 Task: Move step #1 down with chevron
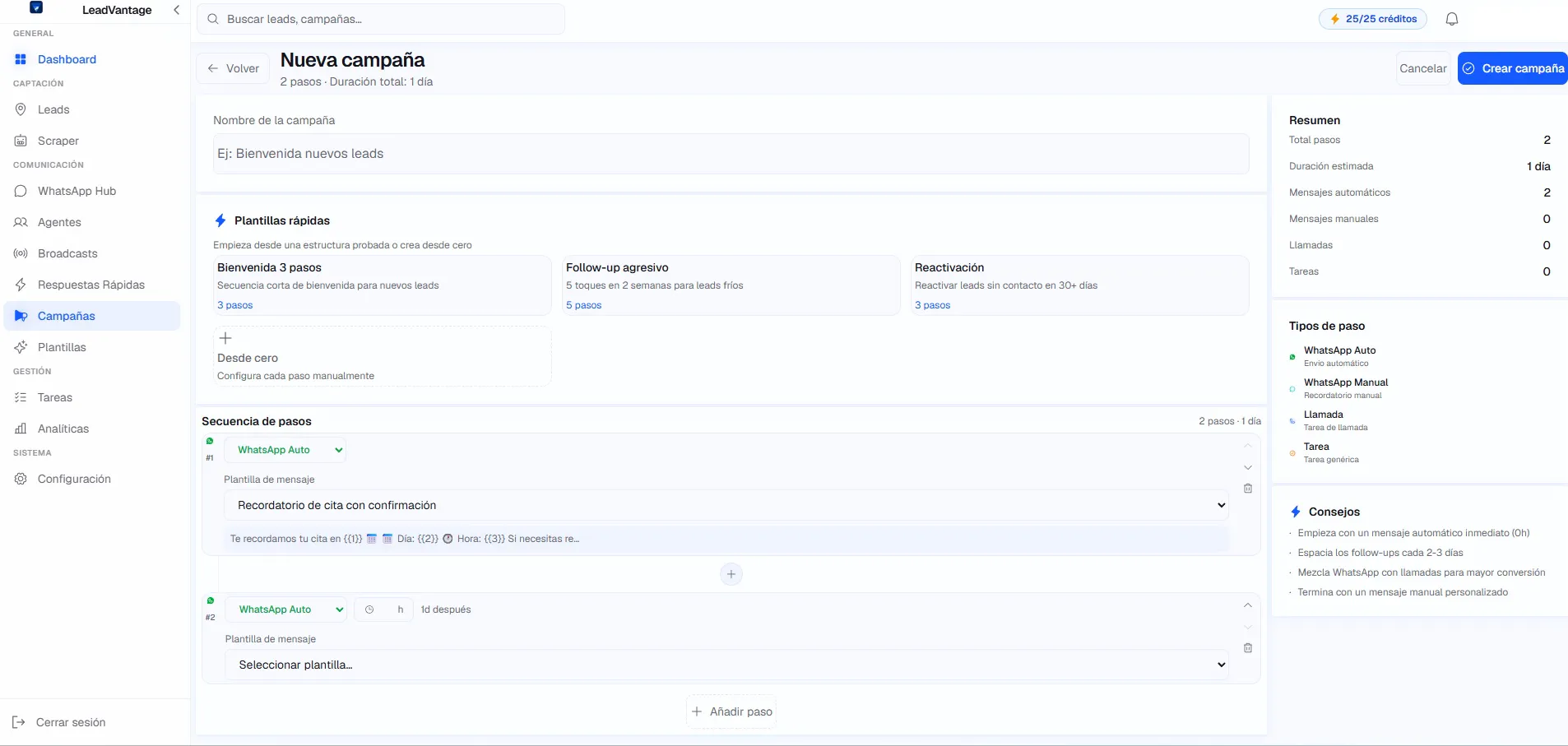(1248, 467)
